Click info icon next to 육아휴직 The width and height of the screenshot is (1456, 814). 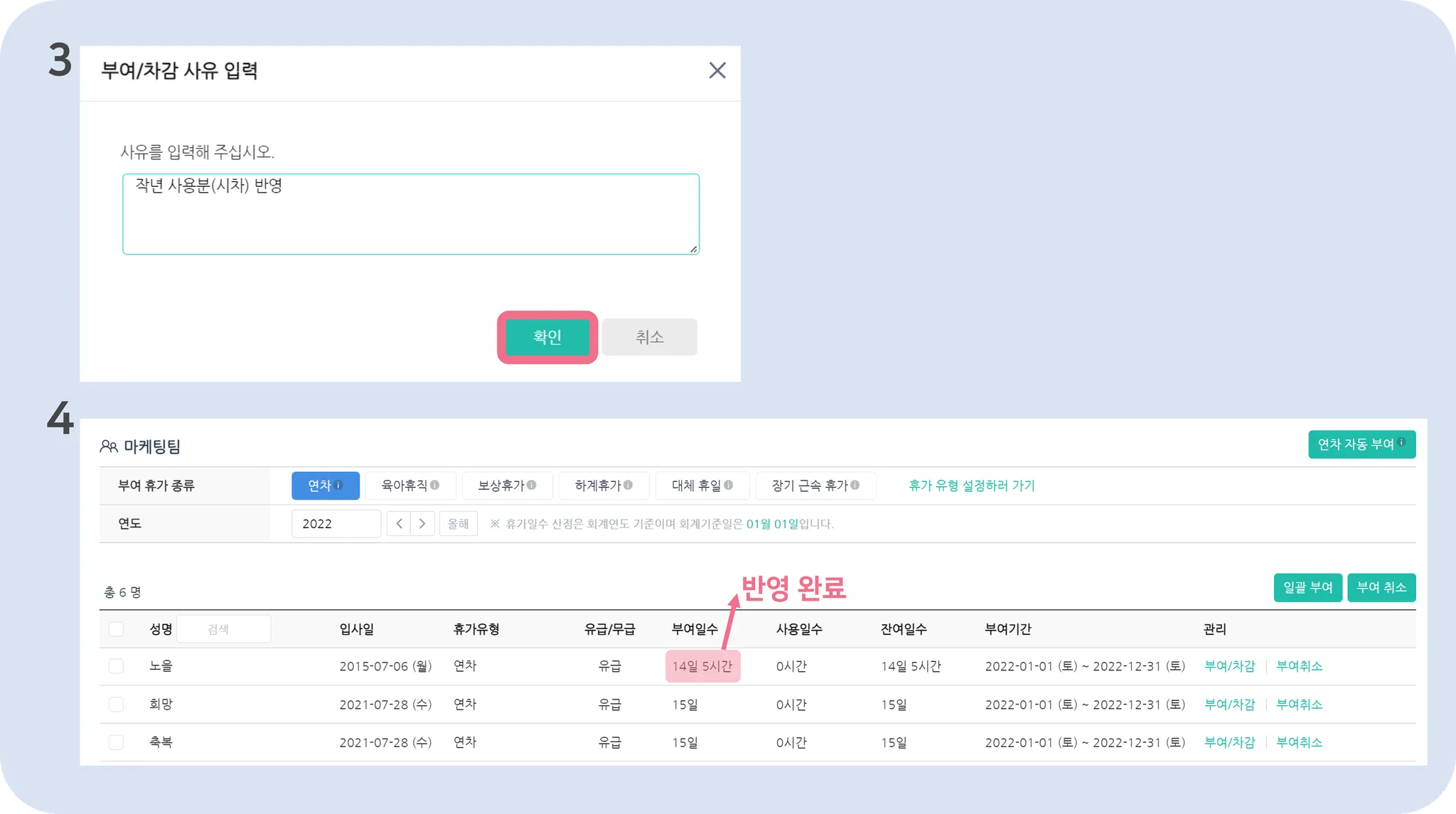tap(435, 485)
